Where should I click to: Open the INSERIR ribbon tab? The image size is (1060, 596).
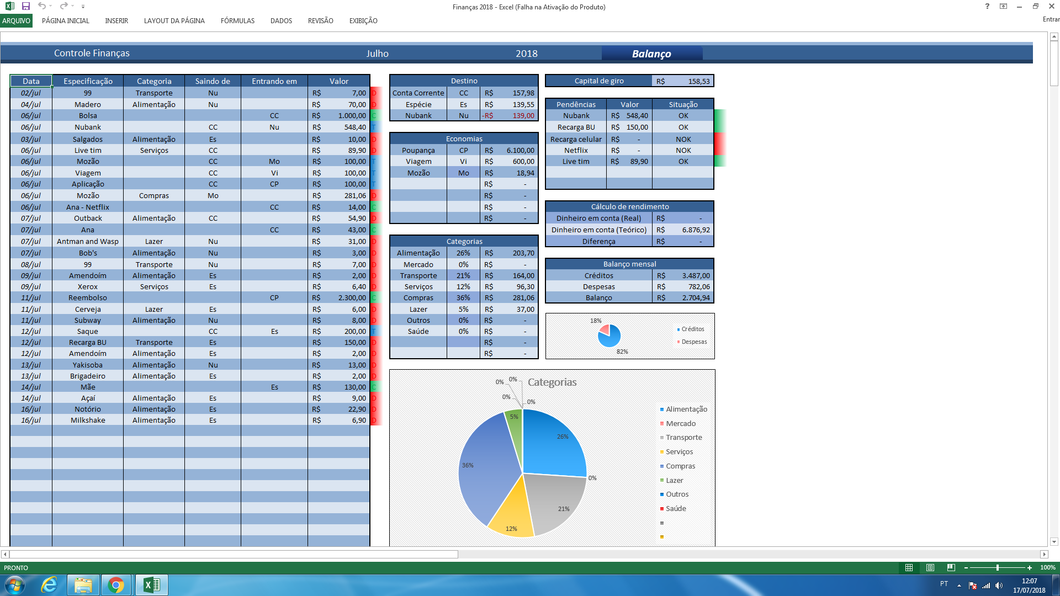pos(116,20)
